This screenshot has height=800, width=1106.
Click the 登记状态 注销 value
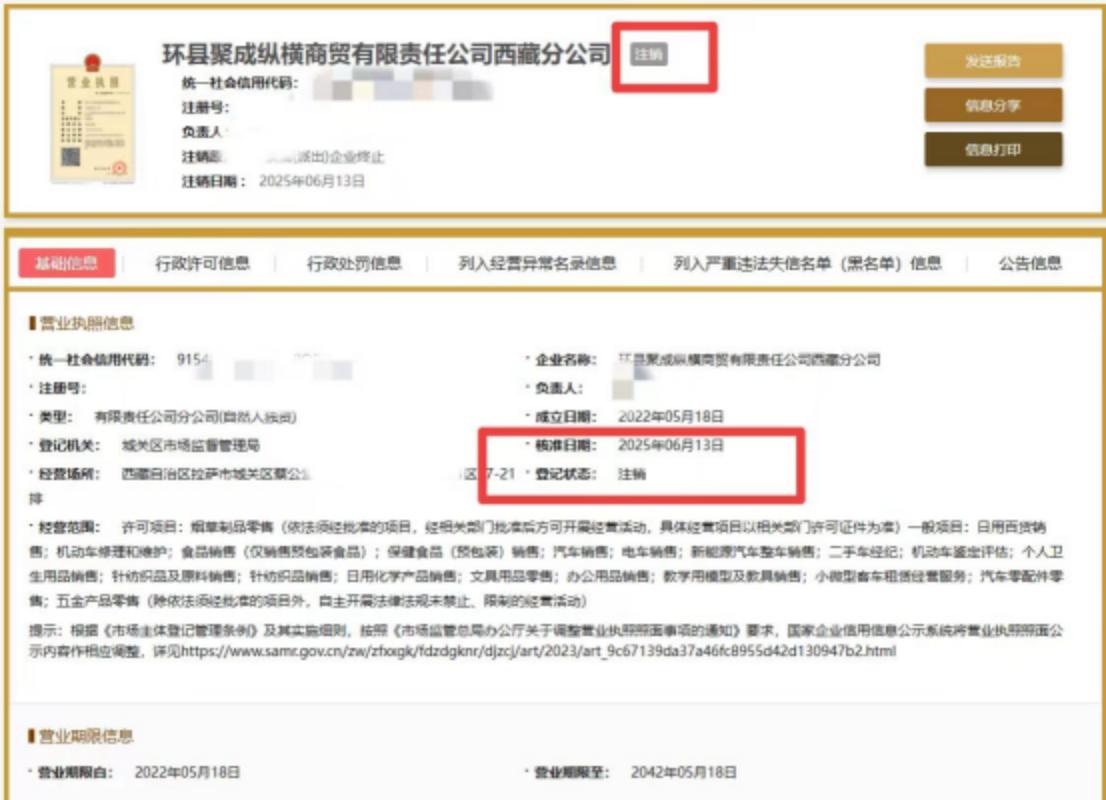pos(632,474)
